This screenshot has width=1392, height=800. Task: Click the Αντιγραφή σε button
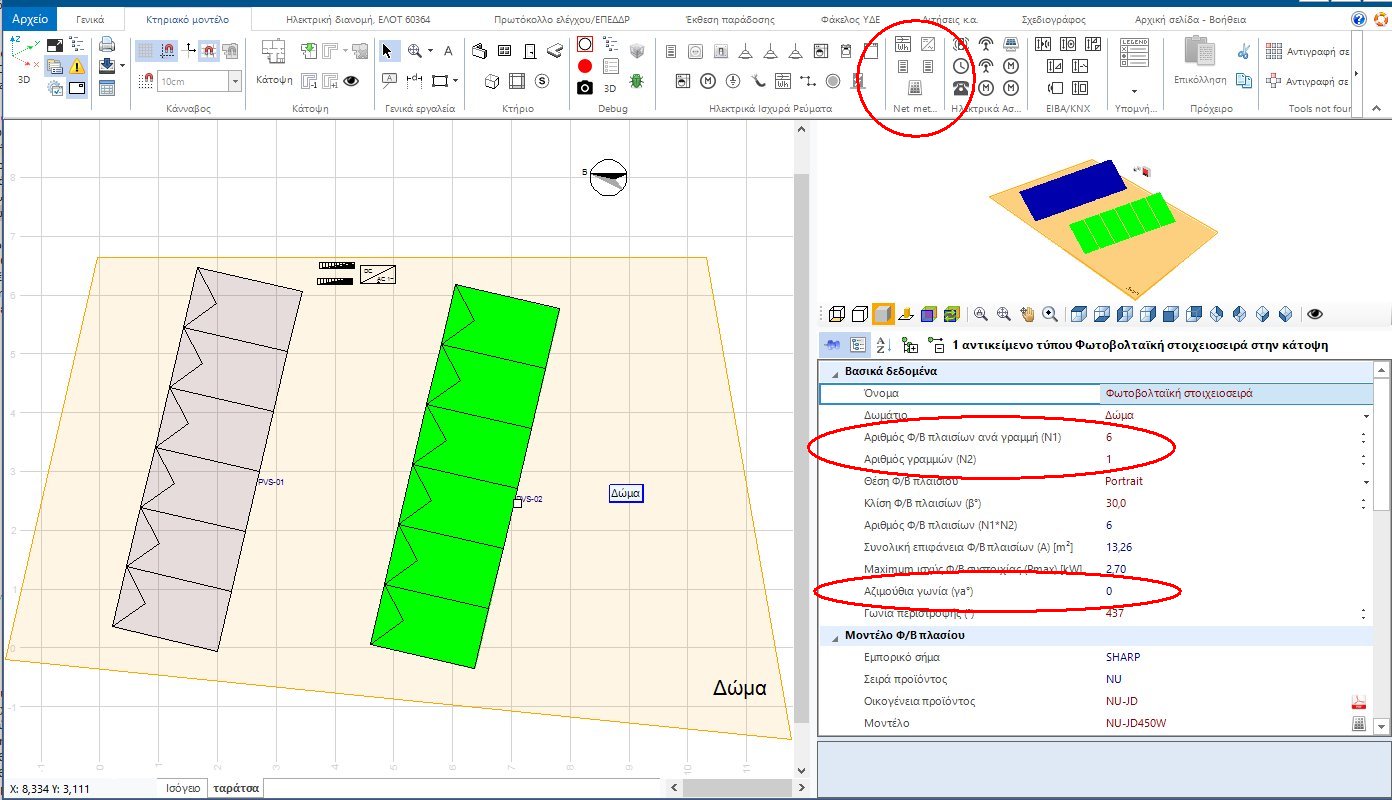(x=1312, y=51)
